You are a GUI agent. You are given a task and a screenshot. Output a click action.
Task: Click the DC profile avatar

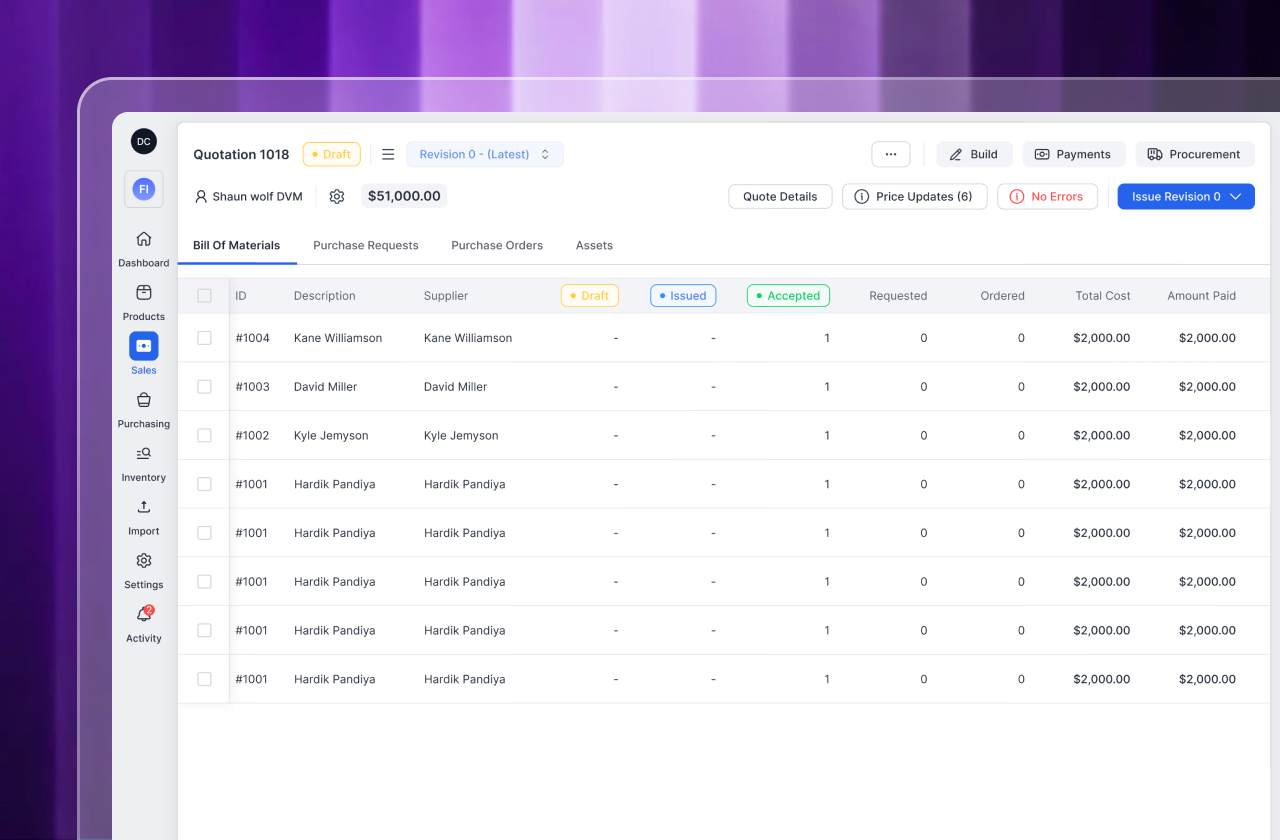point(144,142)
